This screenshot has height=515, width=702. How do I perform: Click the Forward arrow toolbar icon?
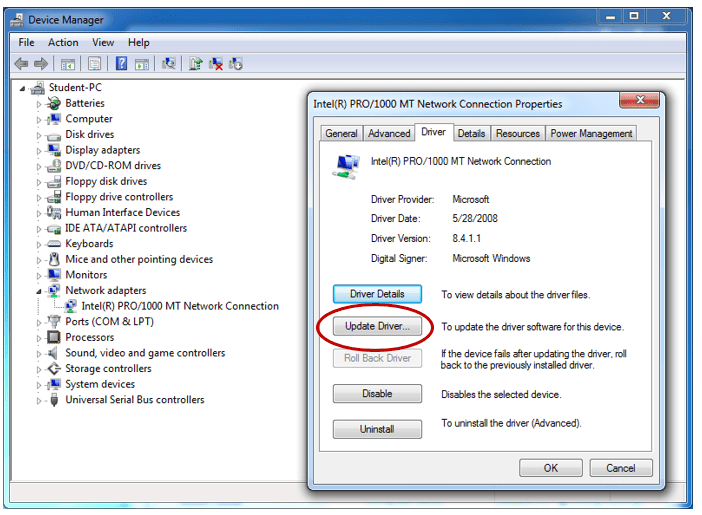click(x=41, y=64)
